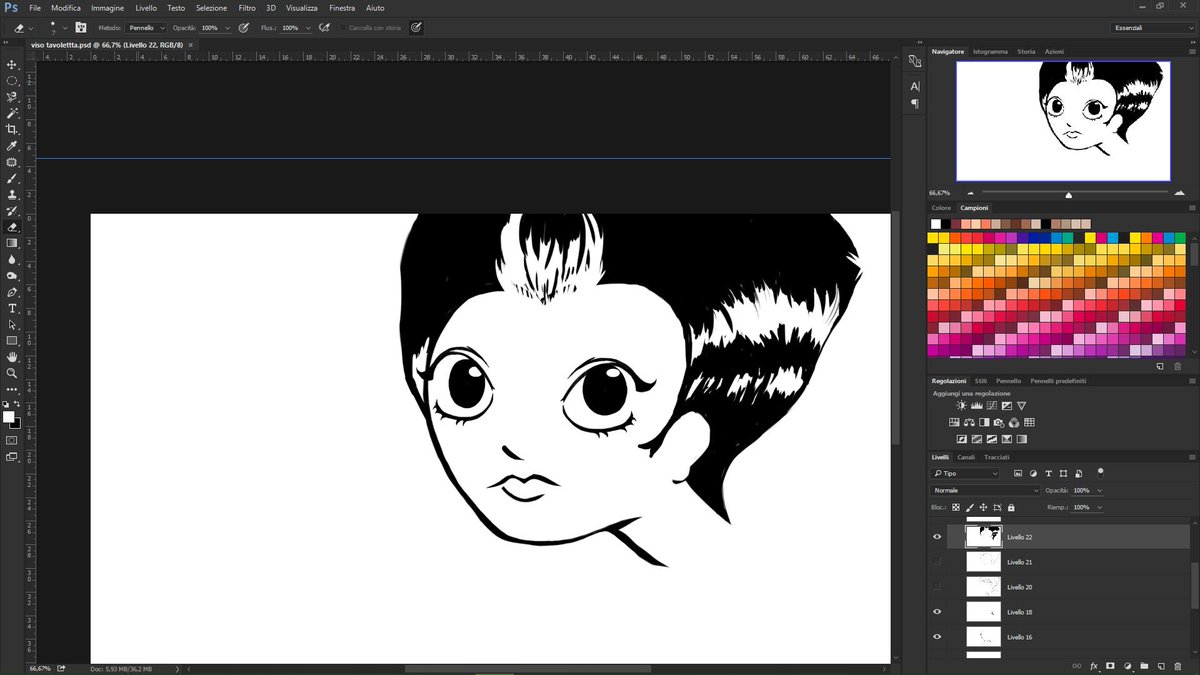Toggle Quick Mask mode icon
The height and width of the screenshot is (675, 1200).
coord(12,439)
